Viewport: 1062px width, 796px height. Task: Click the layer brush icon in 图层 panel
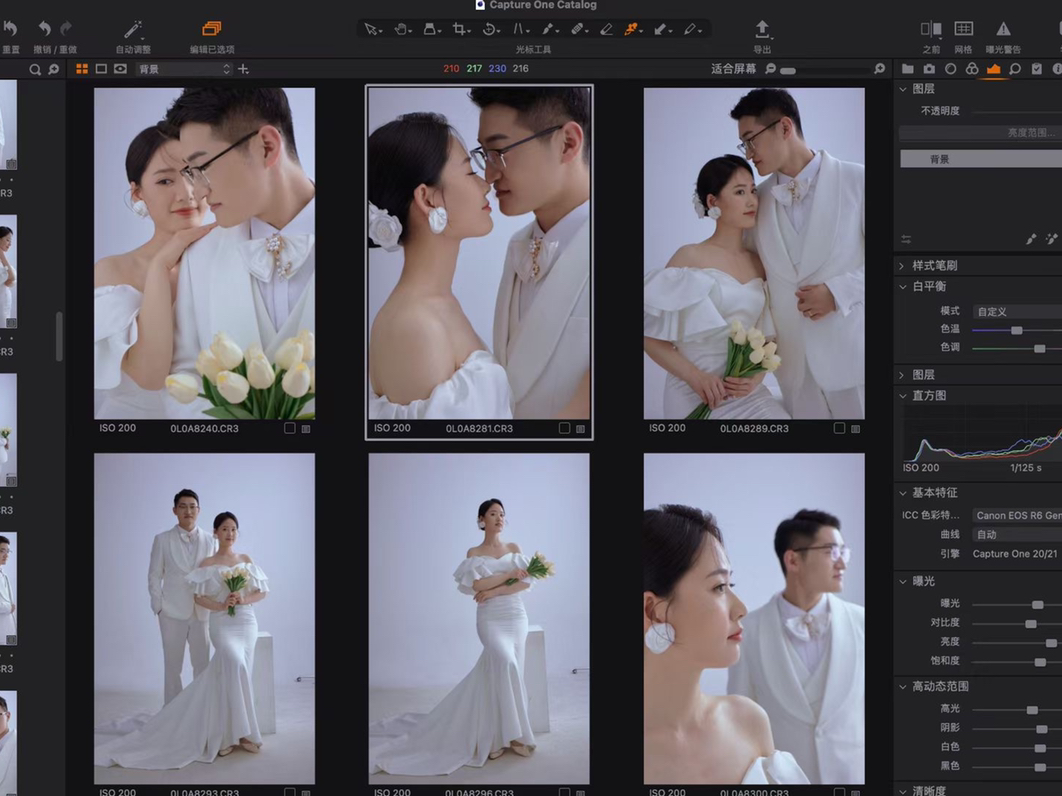tap(1031, 238)
